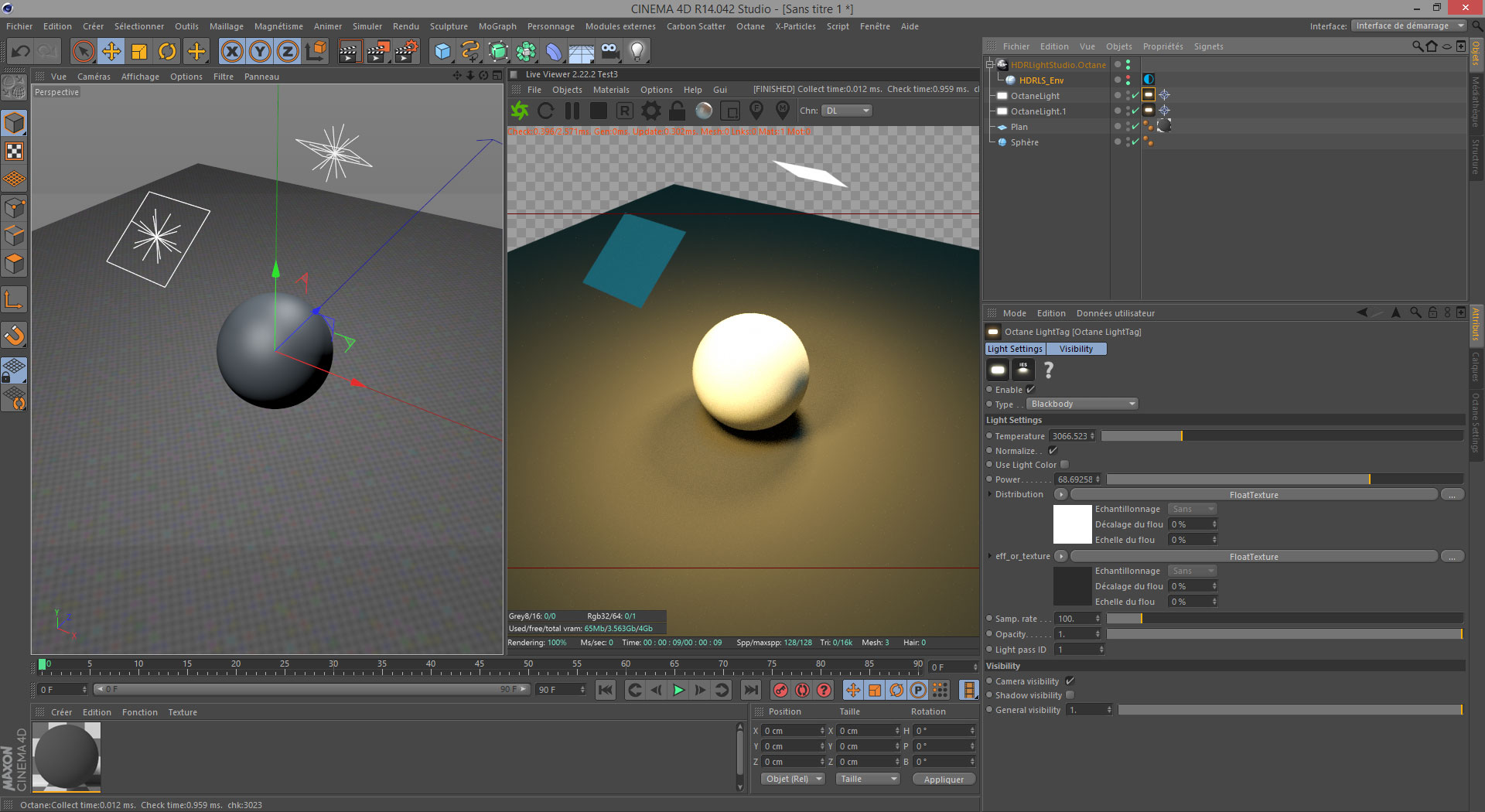Enable points mode in left toolbar

[15, 207]
